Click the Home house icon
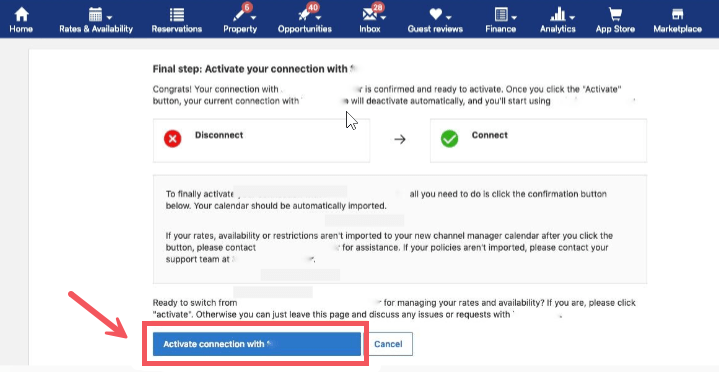 pos(21,14)
